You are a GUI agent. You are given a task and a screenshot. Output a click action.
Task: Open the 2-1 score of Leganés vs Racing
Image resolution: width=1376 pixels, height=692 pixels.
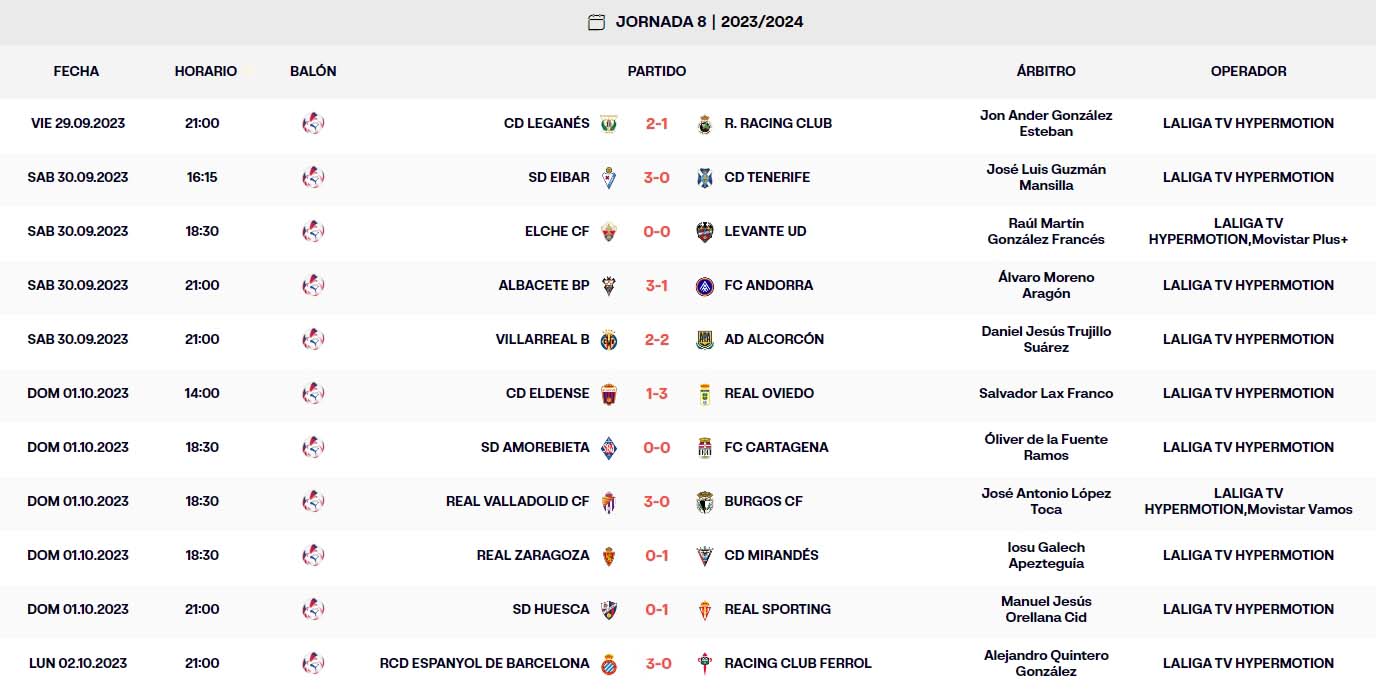(x=655, y=123)
